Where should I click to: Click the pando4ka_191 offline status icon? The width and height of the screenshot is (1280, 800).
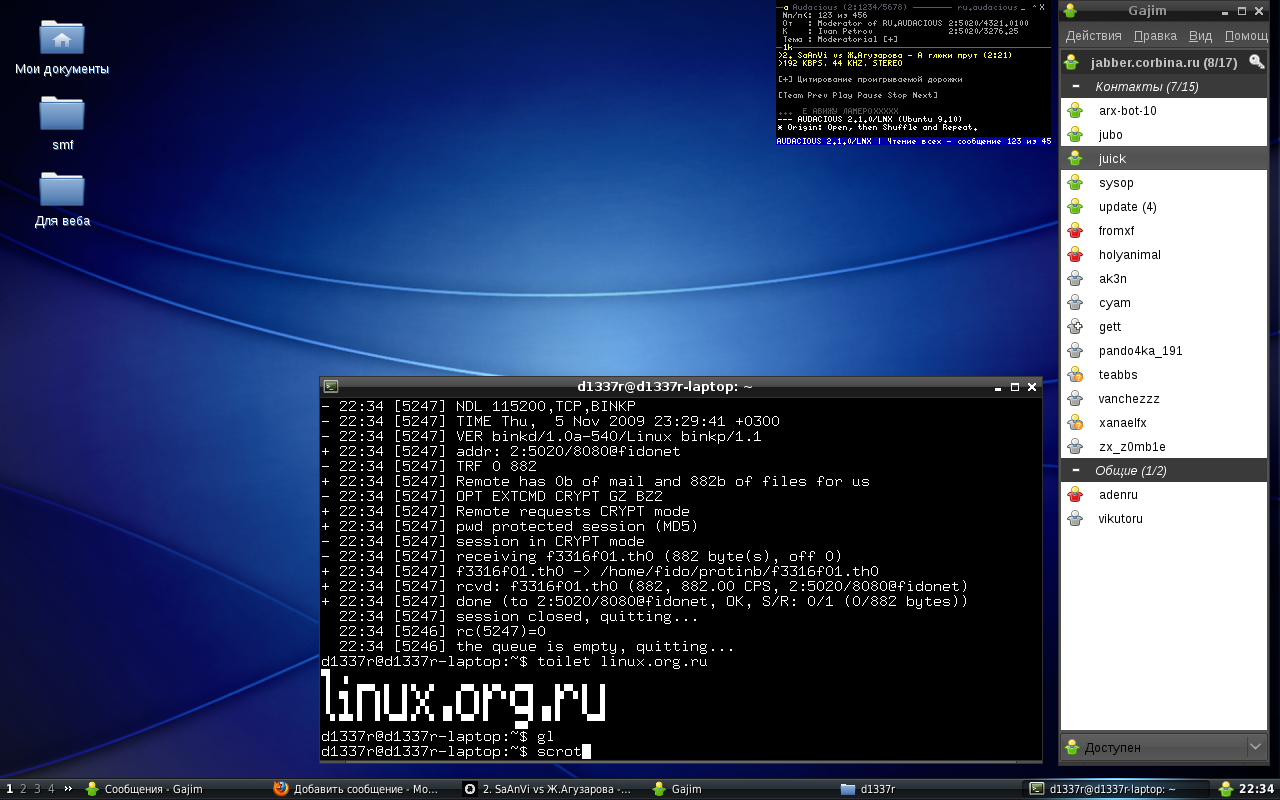click(1075, 351)
